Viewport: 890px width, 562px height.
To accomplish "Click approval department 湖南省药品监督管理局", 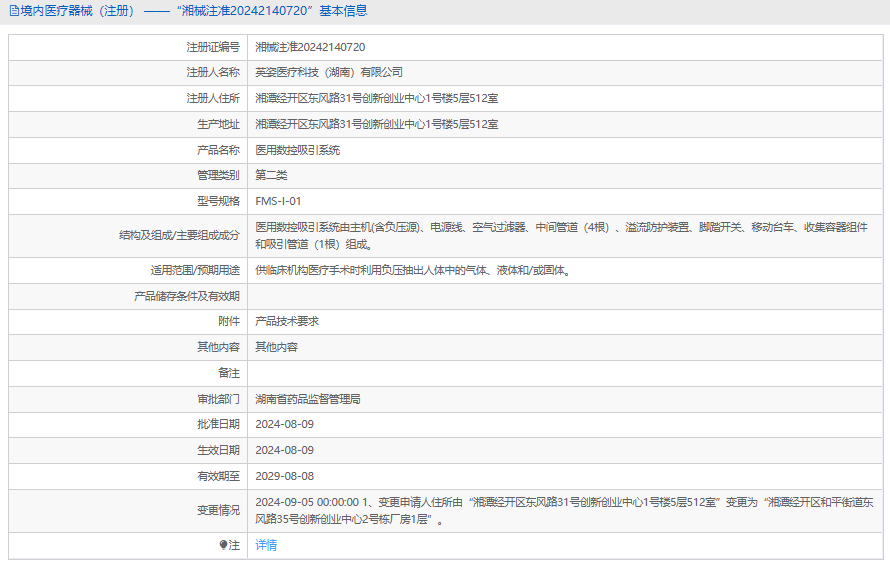I will [308, 399].
